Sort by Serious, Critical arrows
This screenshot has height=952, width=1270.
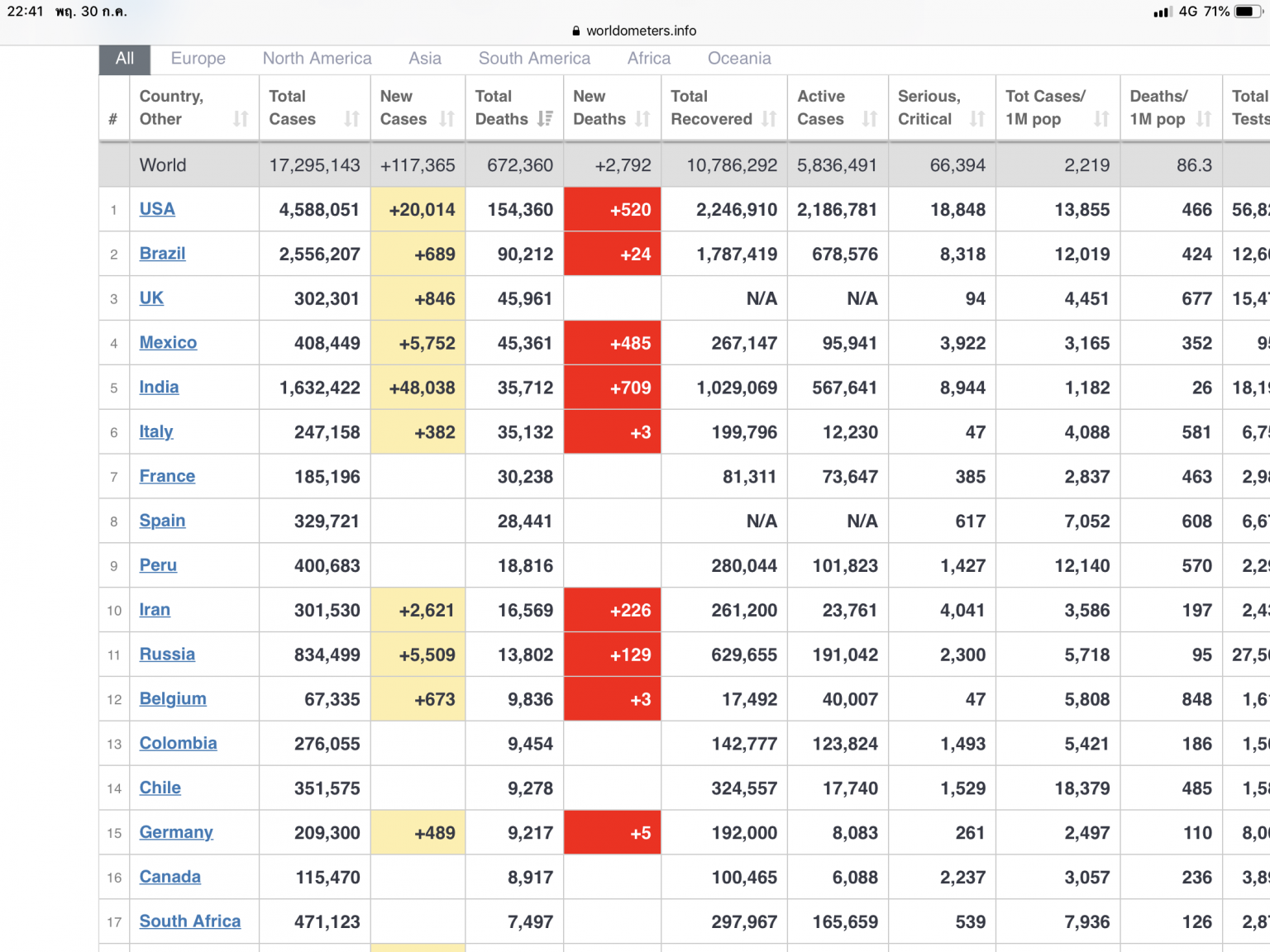pyautogui.click(x=977, y=119)
